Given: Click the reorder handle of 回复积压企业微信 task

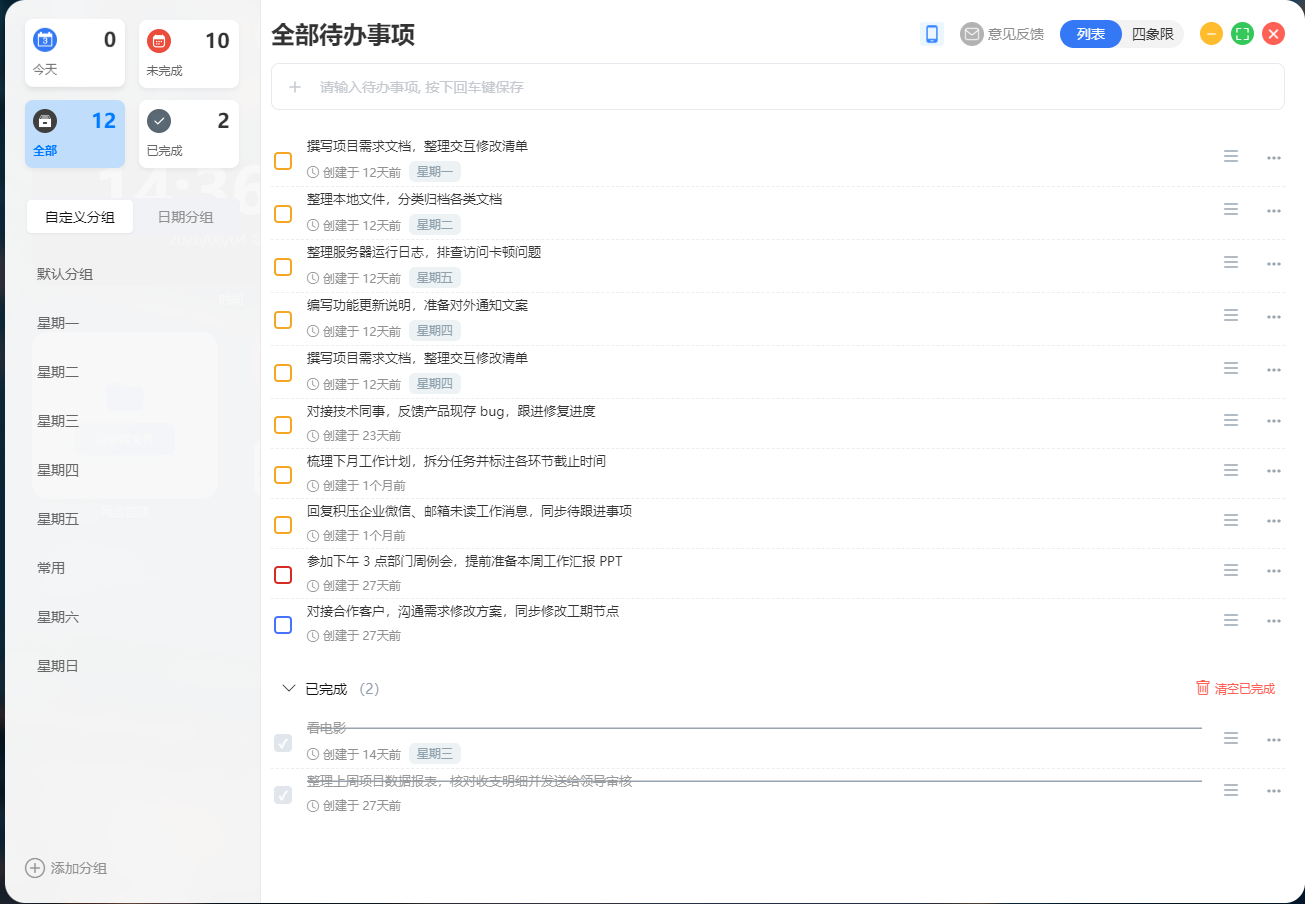Looking at the screenshot, I should (1231, 520).
